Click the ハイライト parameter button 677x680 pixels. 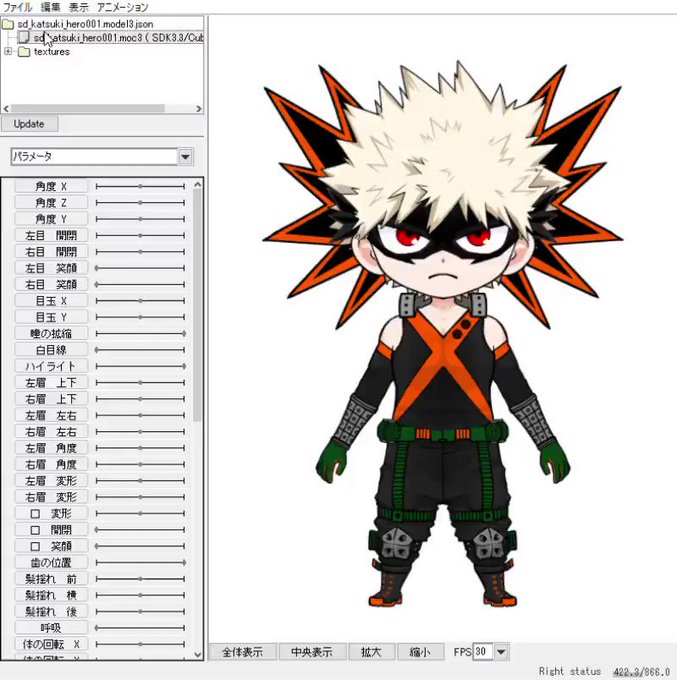[x=51, y=366]
